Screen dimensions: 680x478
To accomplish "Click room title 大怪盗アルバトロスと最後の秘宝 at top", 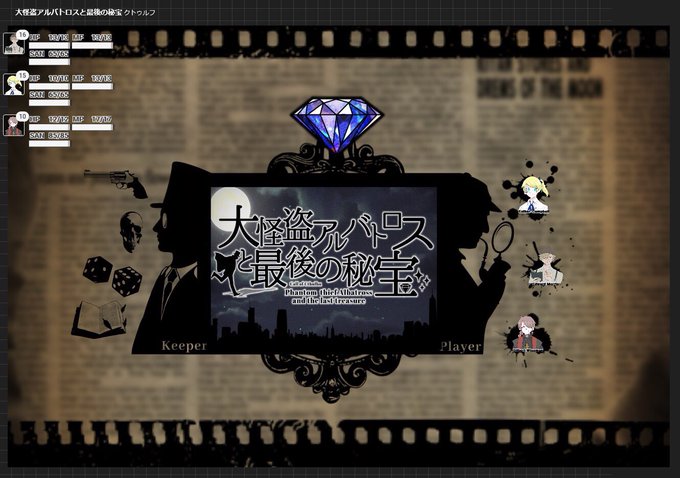I will pos(69,12).
